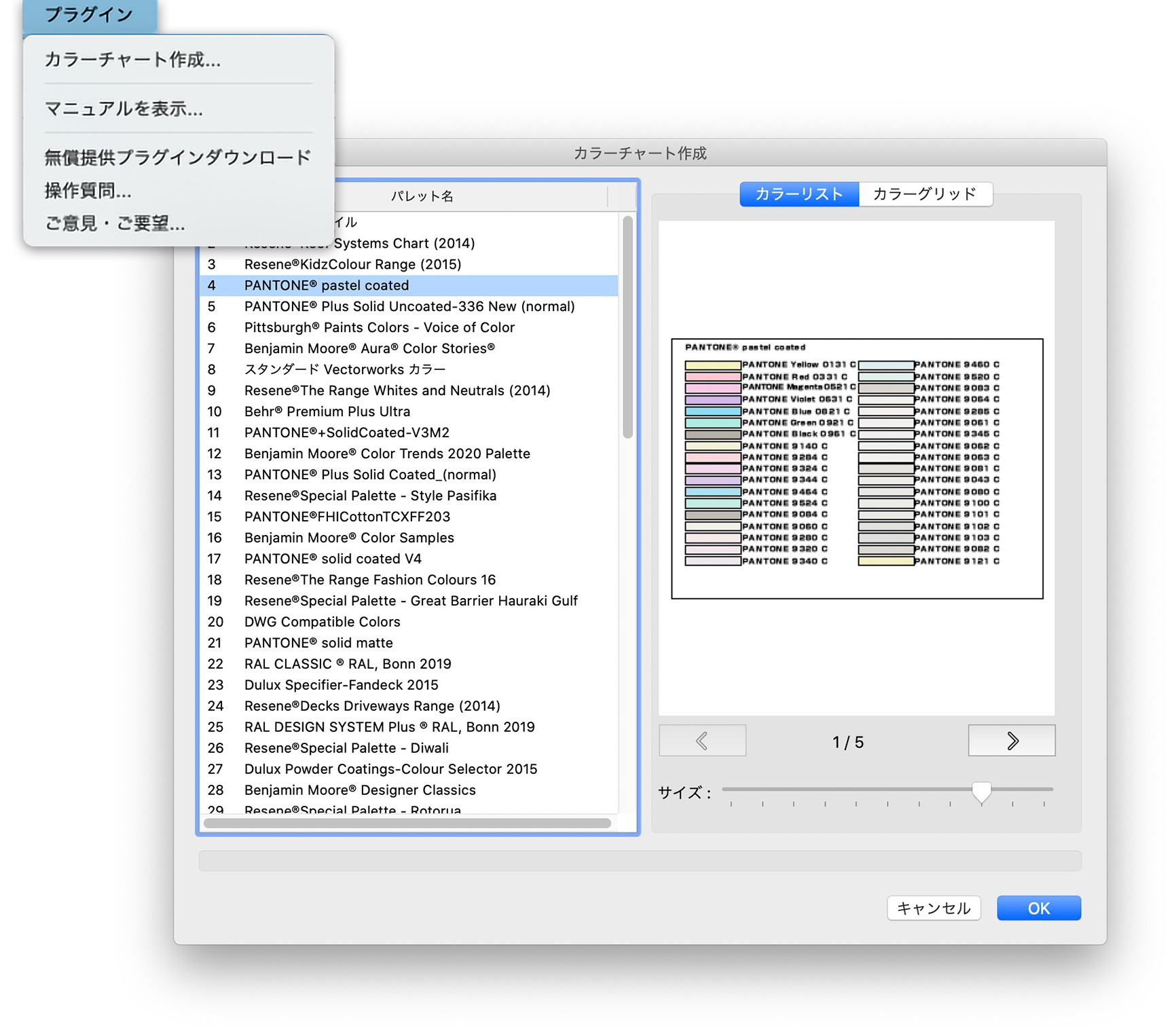Click the vertical scrollbar of palette list

[x=627, y=326]
